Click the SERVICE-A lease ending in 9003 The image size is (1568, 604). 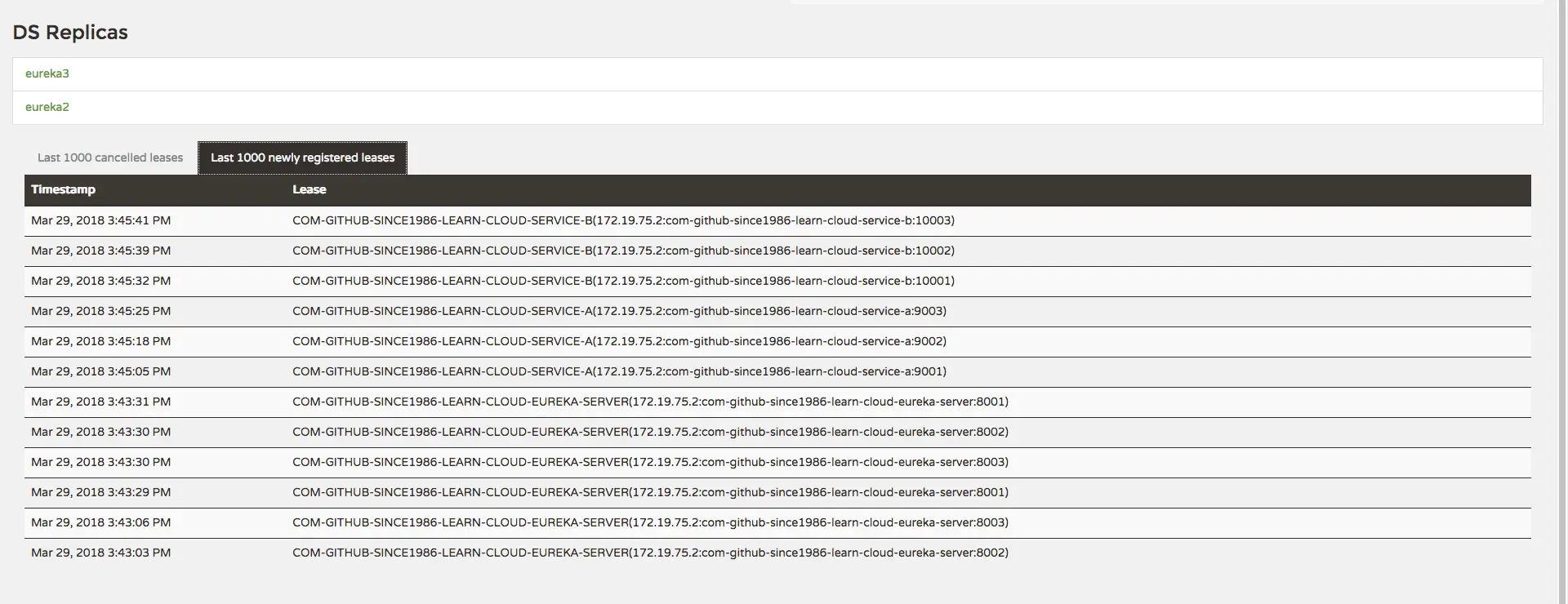tap(619, 311)
